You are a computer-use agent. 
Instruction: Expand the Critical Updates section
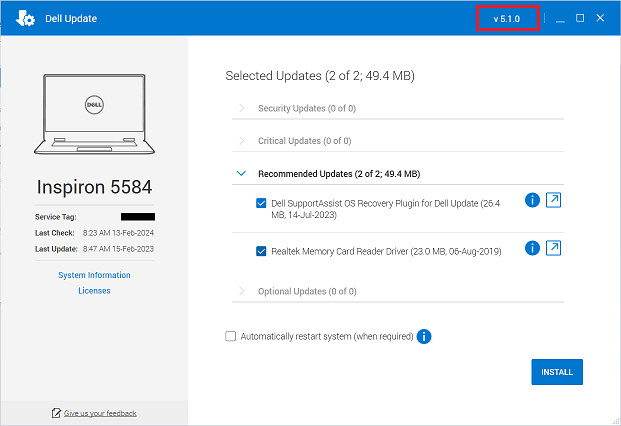click(x=241, y=141)
